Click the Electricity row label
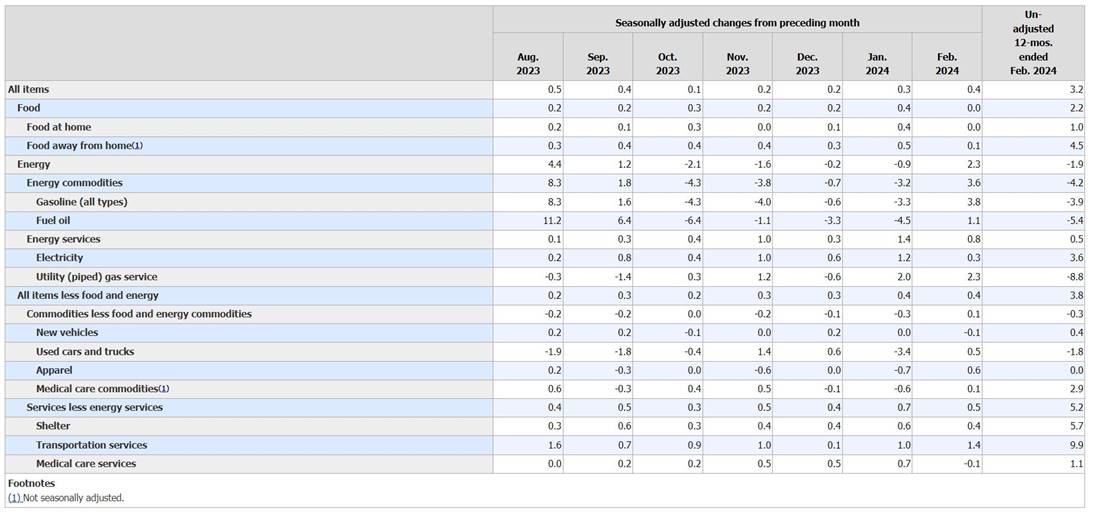The image size is (1094, 512). [59, 258]
